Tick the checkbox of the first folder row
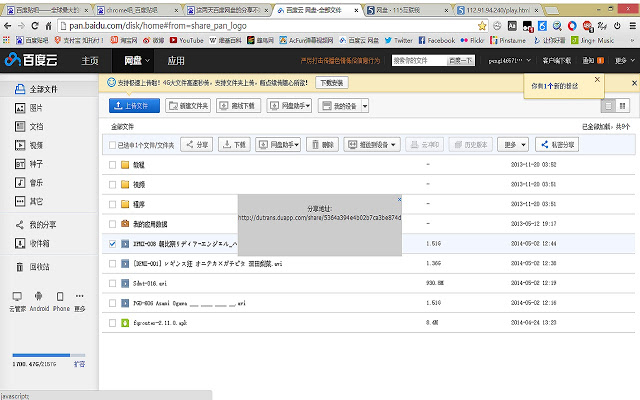 point(113,165)
